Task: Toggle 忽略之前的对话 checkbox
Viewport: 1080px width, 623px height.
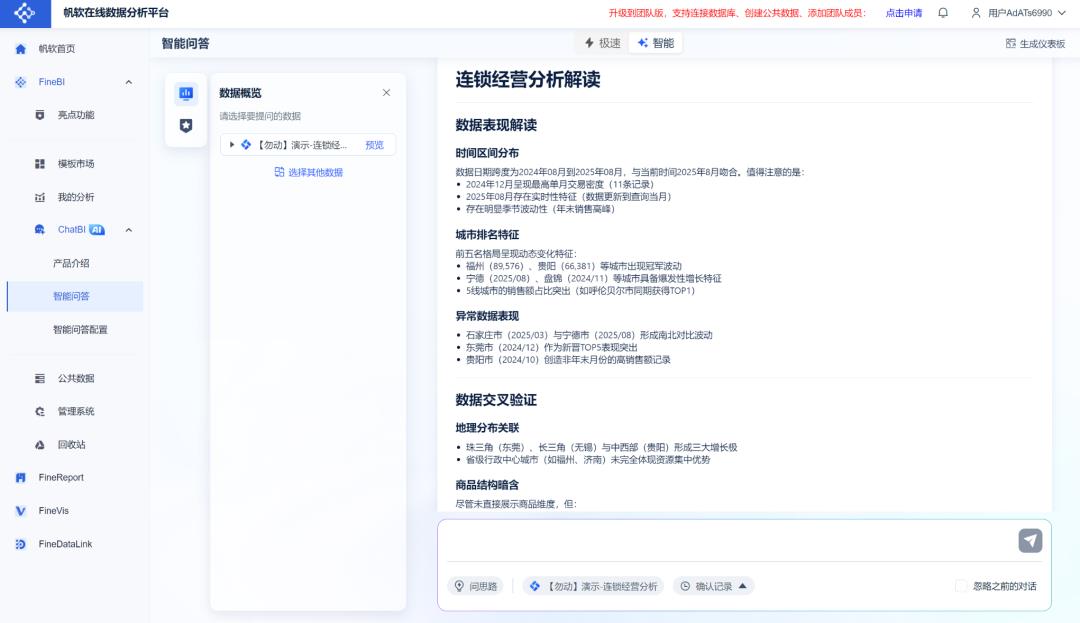Action: click(x=961, y=586)
